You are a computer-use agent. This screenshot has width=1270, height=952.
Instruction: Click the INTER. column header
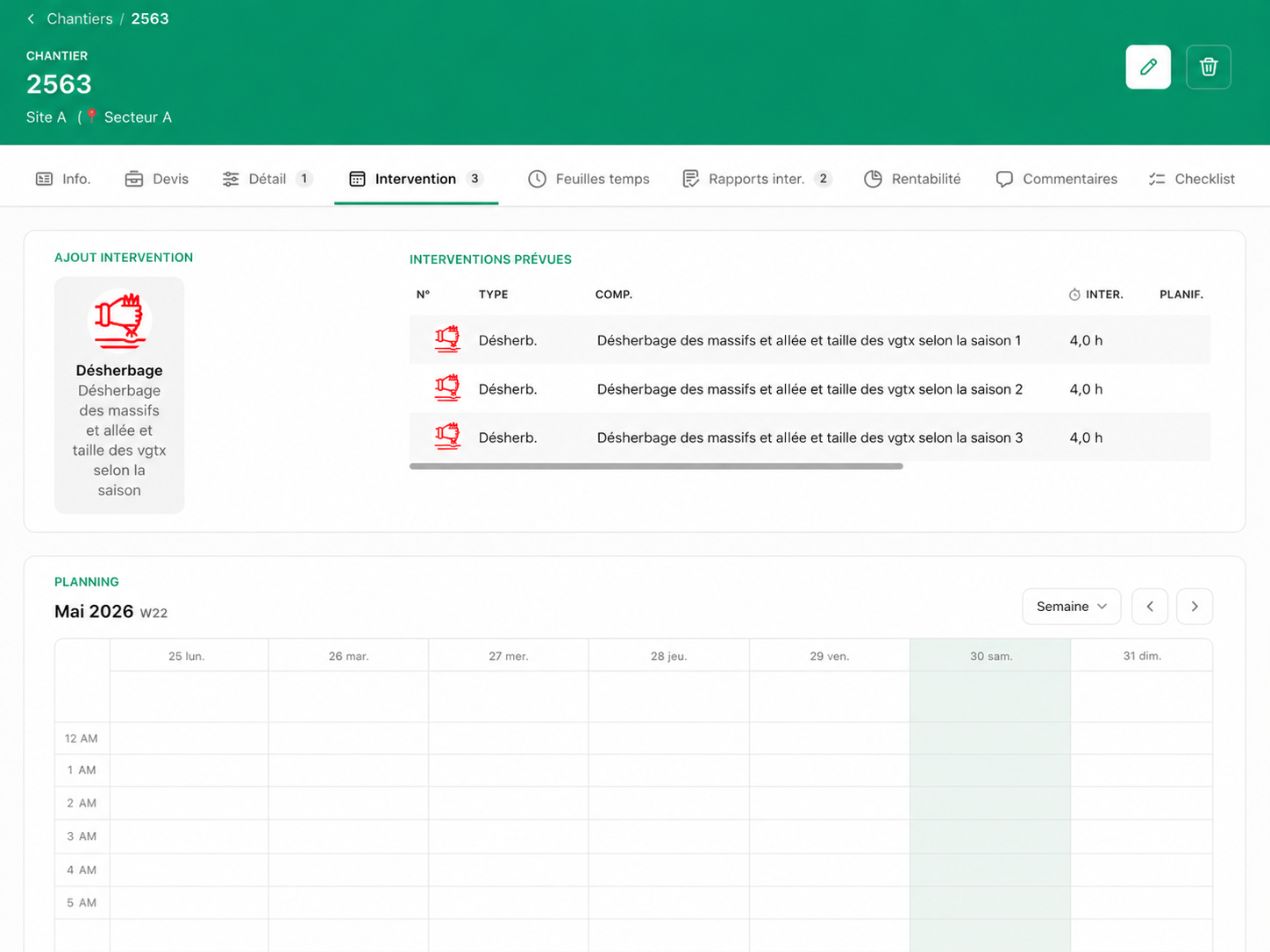click(1095, 295)
